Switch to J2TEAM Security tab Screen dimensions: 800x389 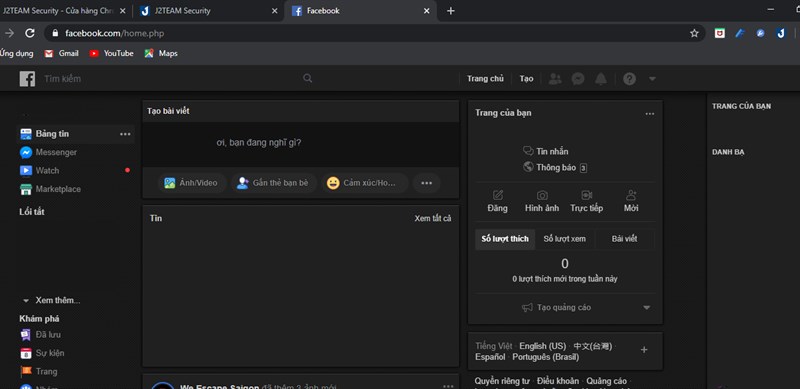point(209,11)
